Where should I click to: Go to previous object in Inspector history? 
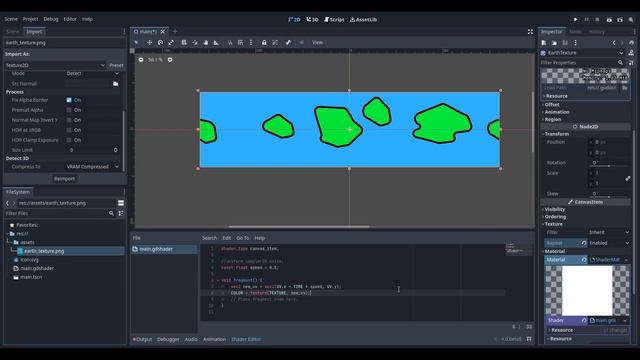(x=614, y=42)
